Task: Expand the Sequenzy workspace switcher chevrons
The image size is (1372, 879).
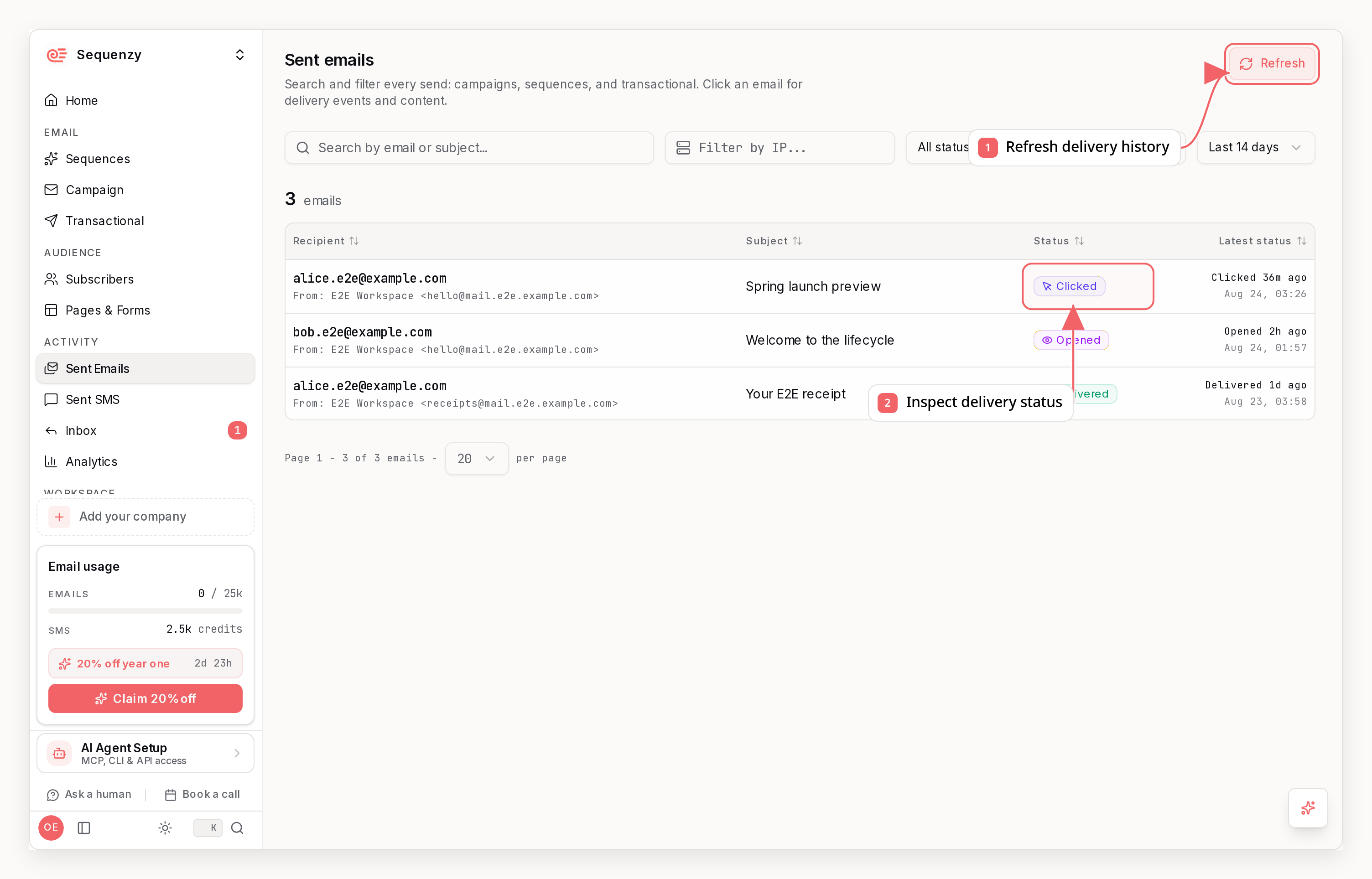Action: click(240, 55)
